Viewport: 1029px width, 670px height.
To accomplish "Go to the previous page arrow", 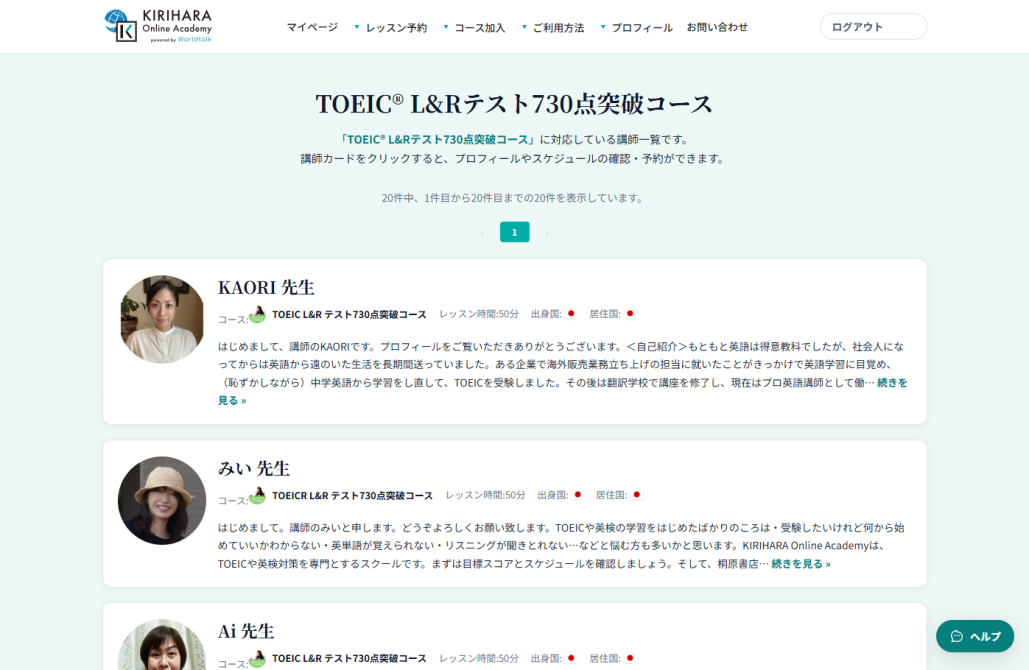I will pyautogui.click(x=482, y=232).
